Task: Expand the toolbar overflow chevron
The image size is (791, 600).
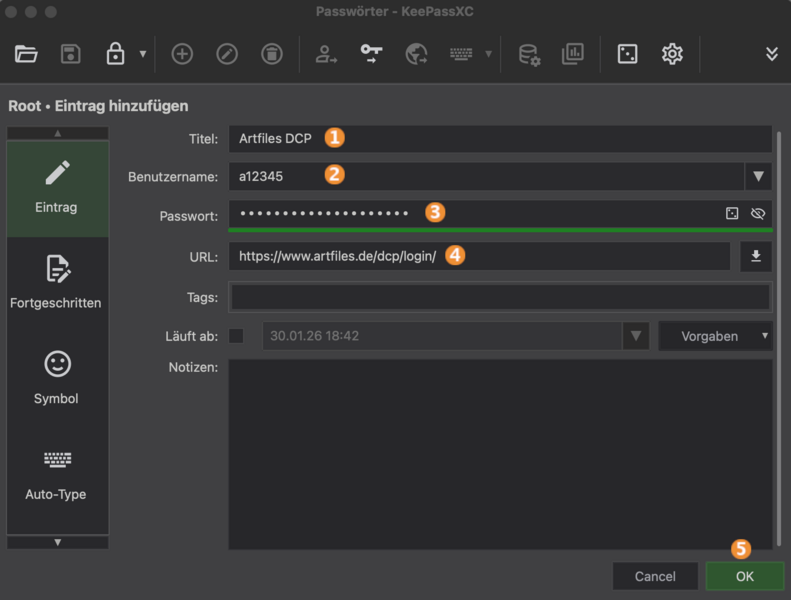Action: coord(771,54)
